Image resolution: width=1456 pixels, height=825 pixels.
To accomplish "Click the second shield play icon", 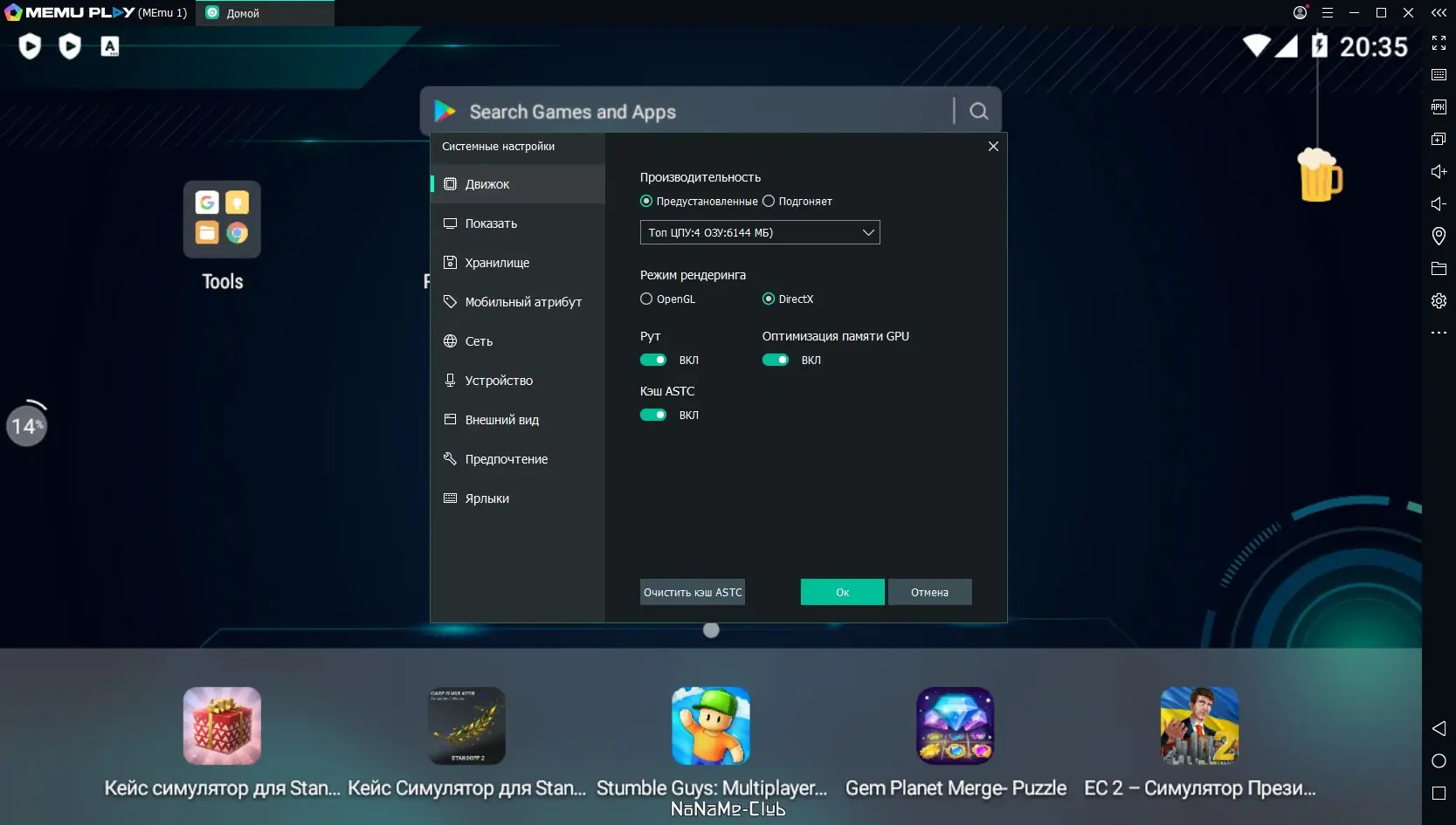I will (x=70, y=46).
